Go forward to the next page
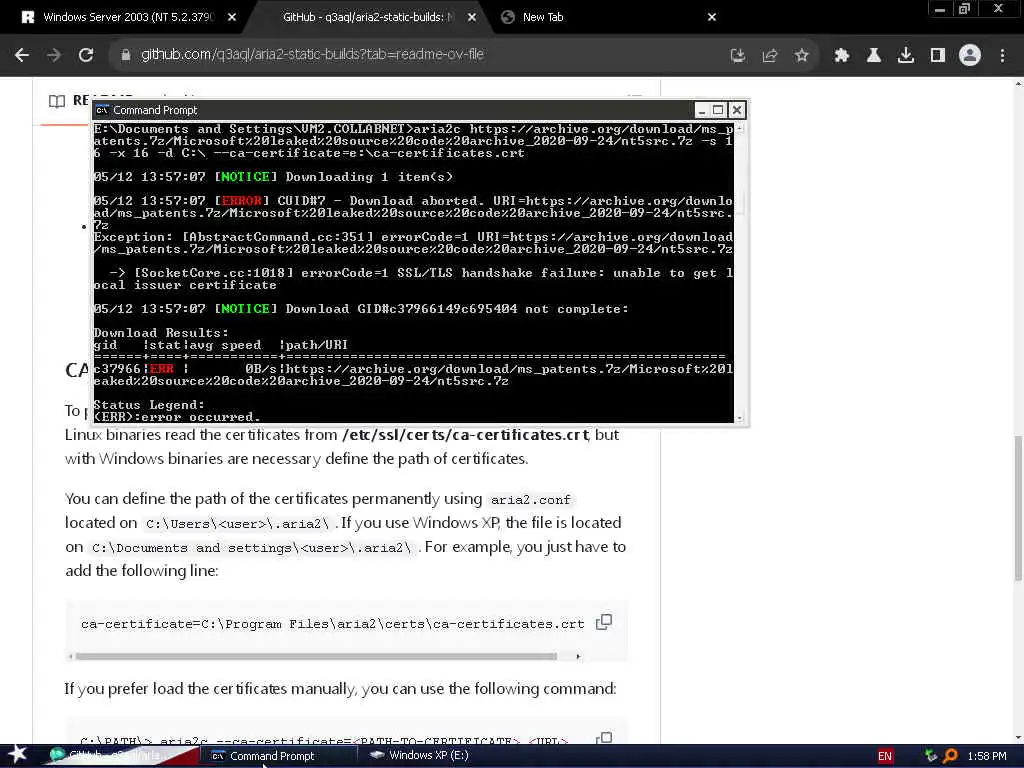1024x768 pixels. pyautogui.click(x=54, y=56)
